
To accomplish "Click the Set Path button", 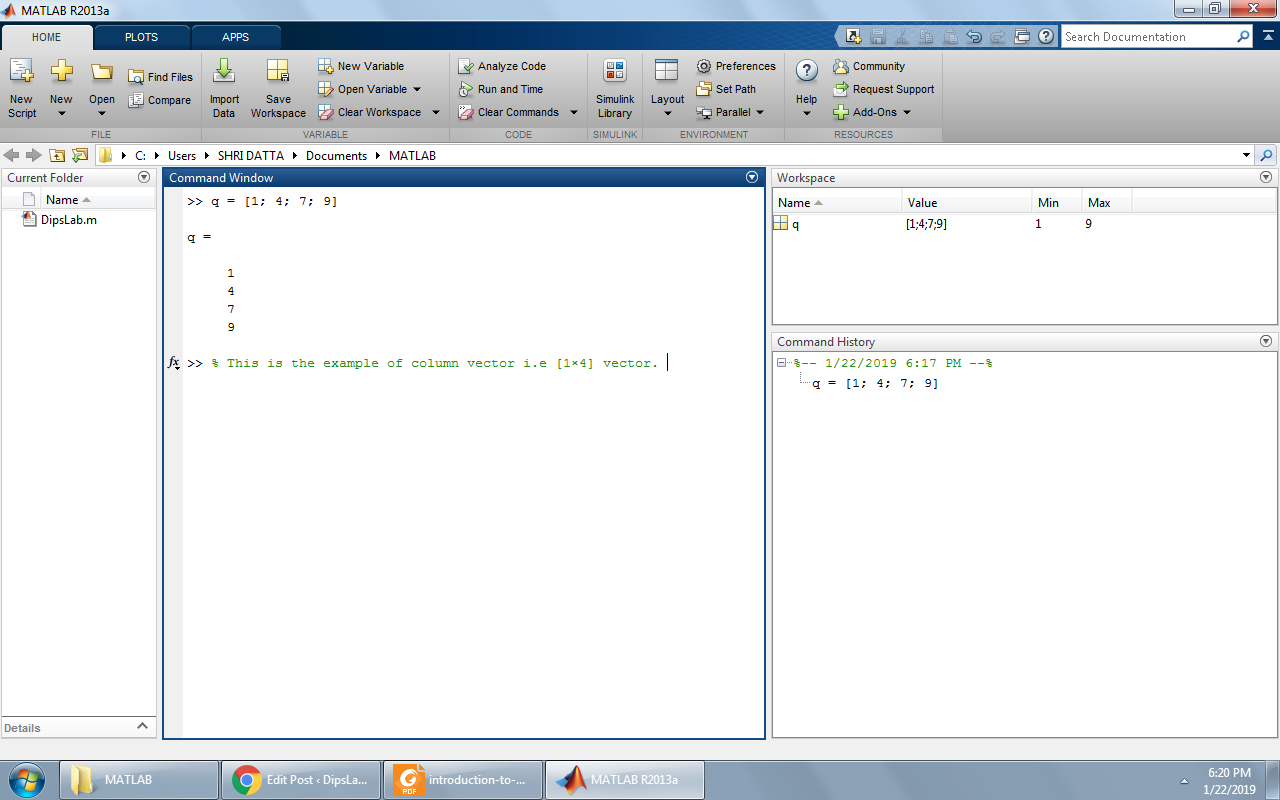I will coord(726,89).
